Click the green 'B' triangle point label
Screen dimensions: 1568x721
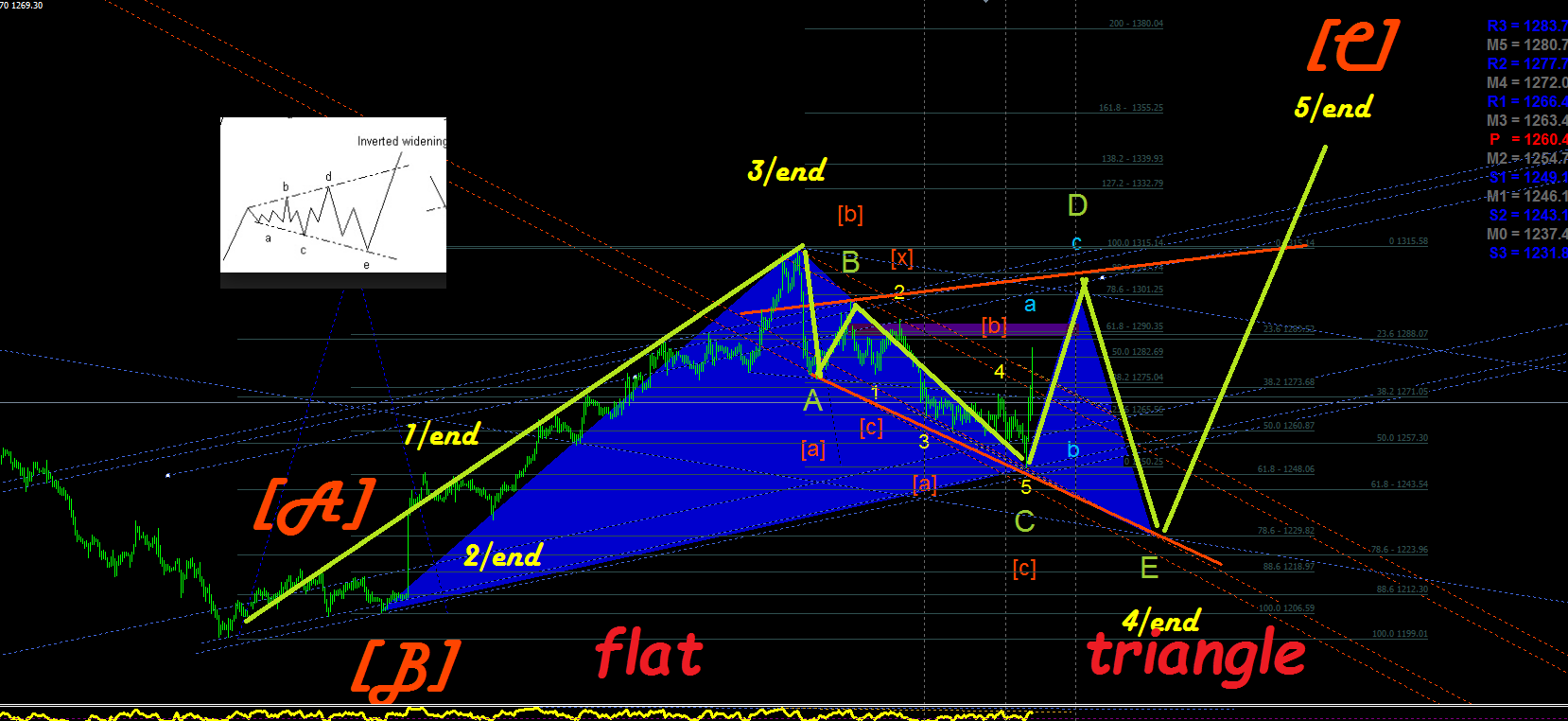(x=850, y=262)
